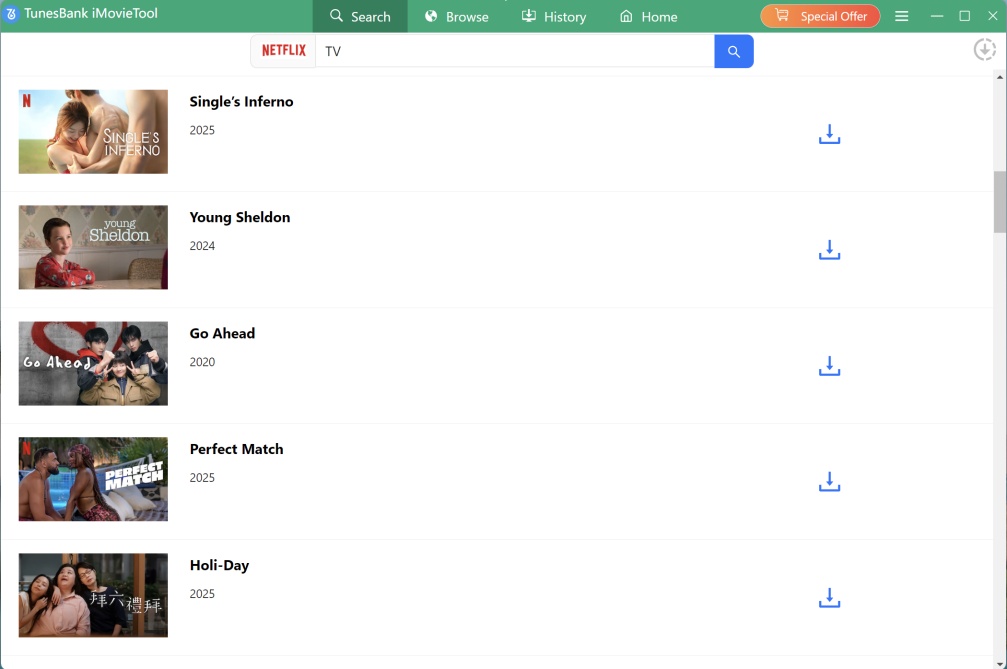This screenshot has width=1007, height=669.
Task: Go to the Home tab
Action: [x=648, y=16]
